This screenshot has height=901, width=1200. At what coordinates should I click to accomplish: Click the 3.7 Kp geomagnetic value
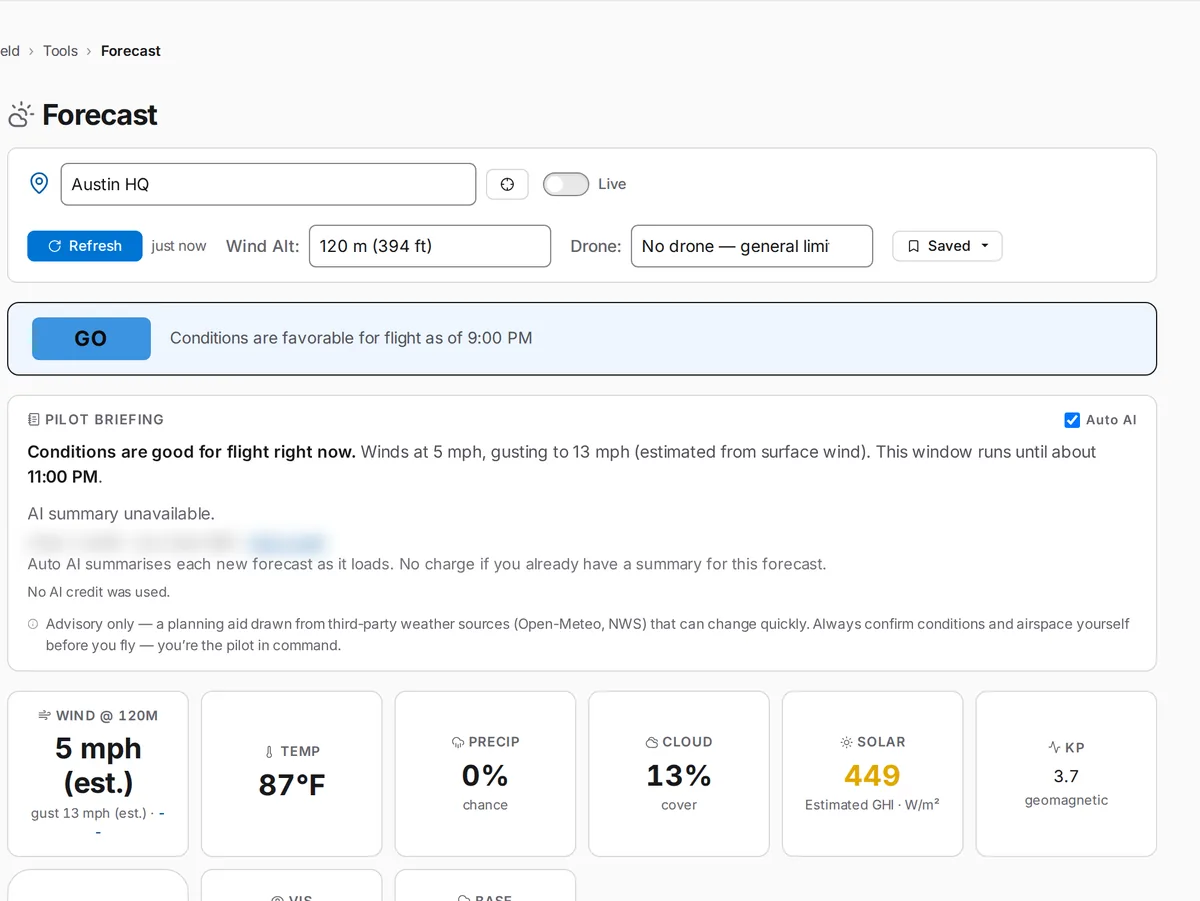1066,776
